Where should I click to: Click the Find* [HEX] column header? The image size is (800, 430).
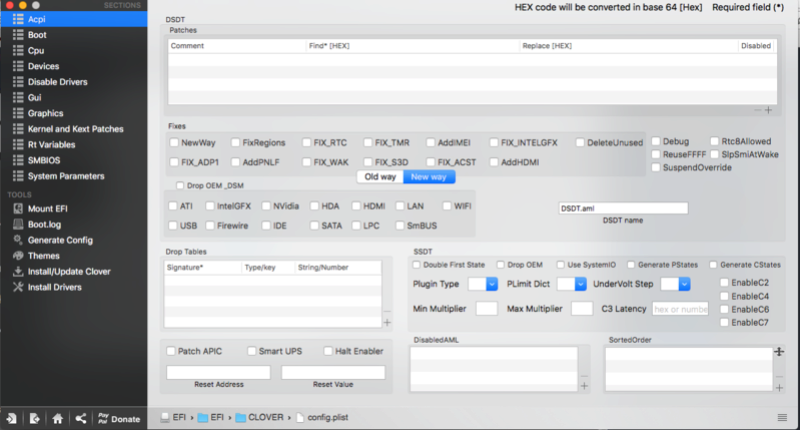coord(412,46)
